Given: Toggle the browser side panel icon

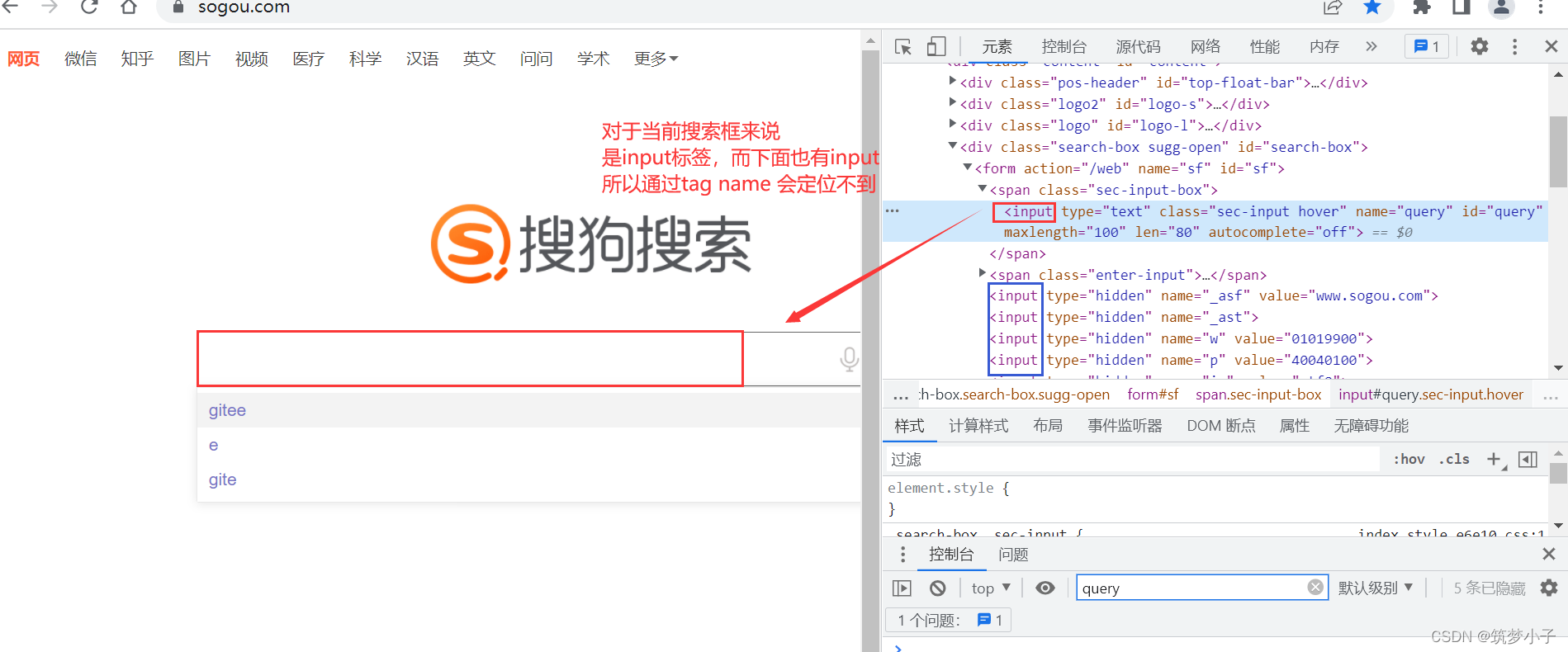Looking at the screenshot, I should coord(1461,7).
